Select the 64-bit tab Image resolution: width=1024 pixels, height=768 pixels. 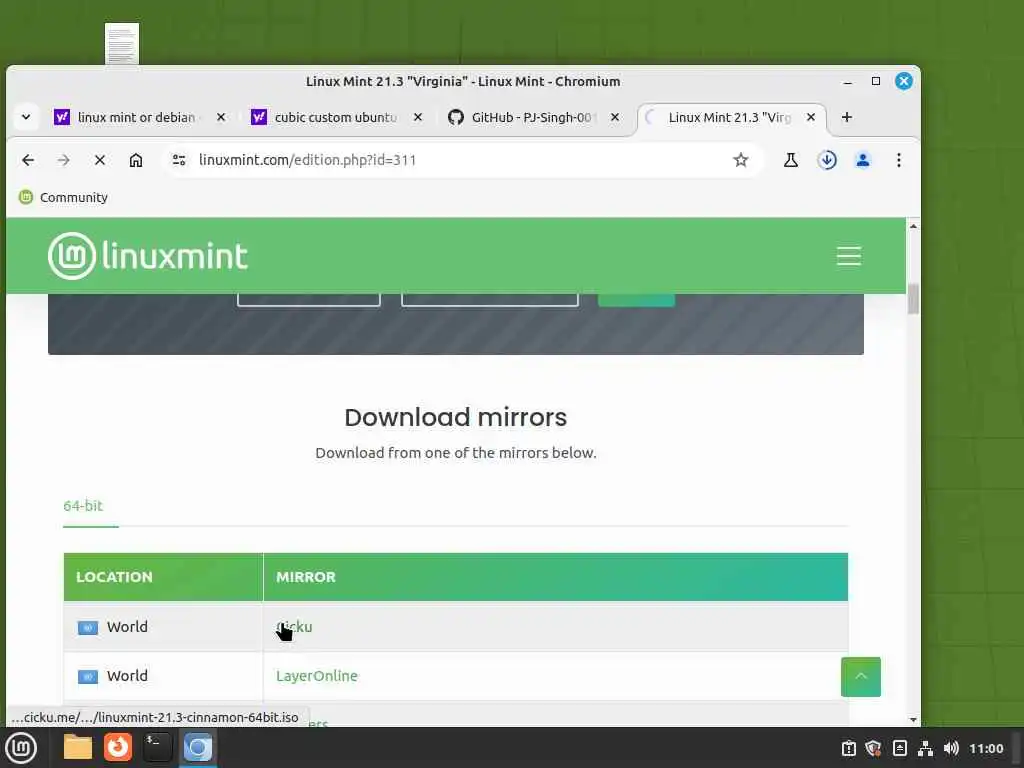83,505
